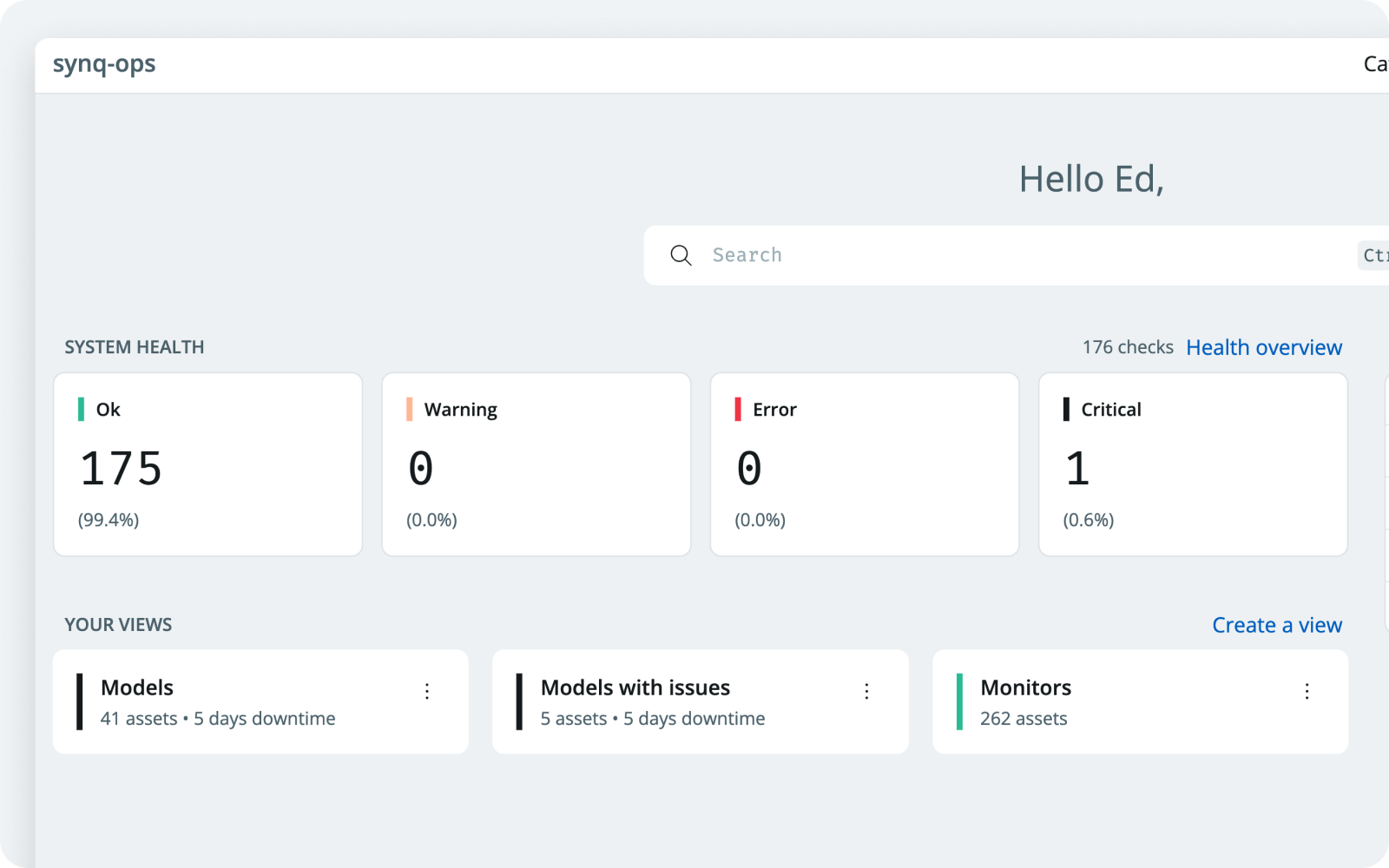1389x868 pixels.
Task: Open the Models with issues options menu
Action: [x=866, y=691]
